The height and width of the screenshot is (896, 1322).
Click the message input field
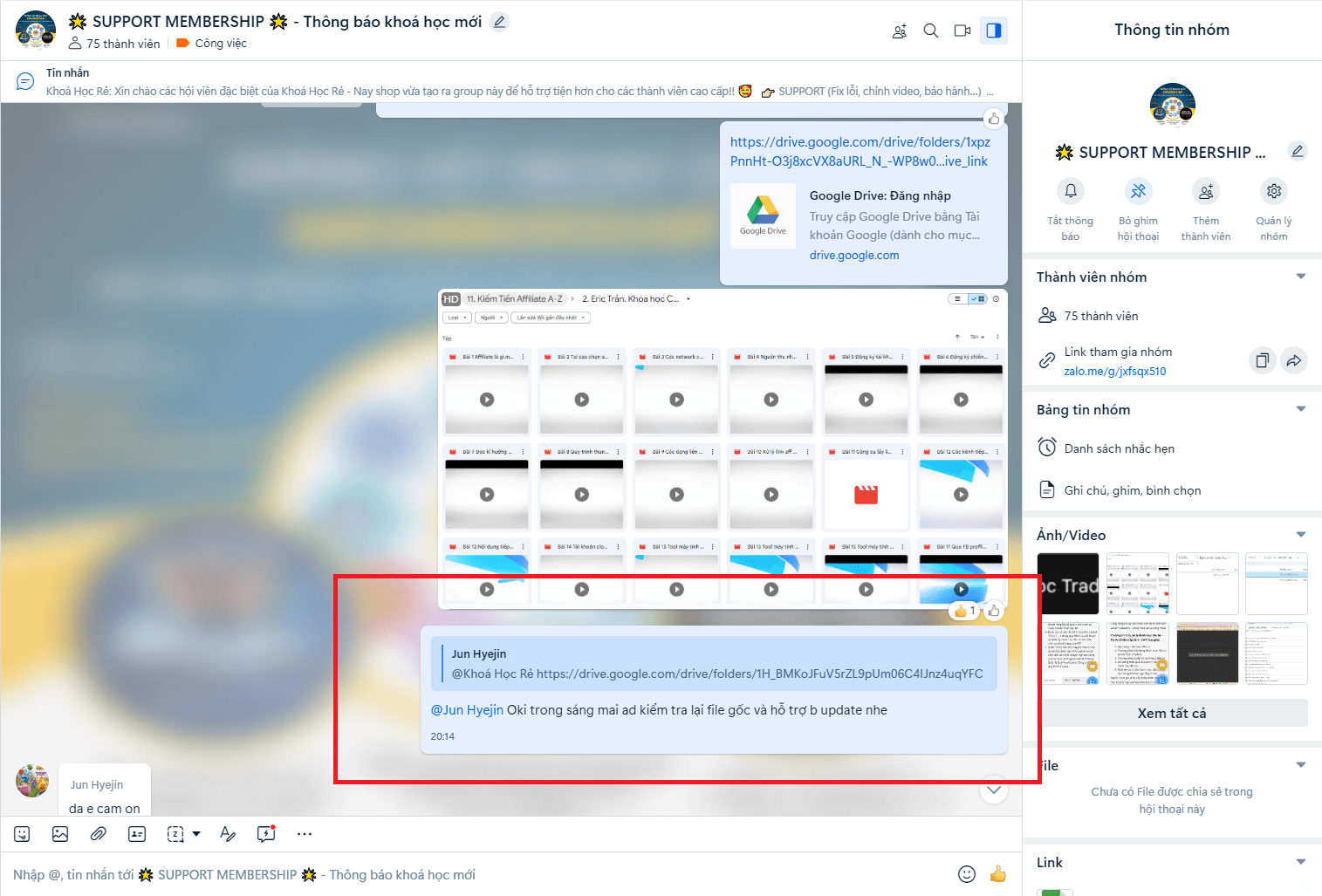coord(480,874)
